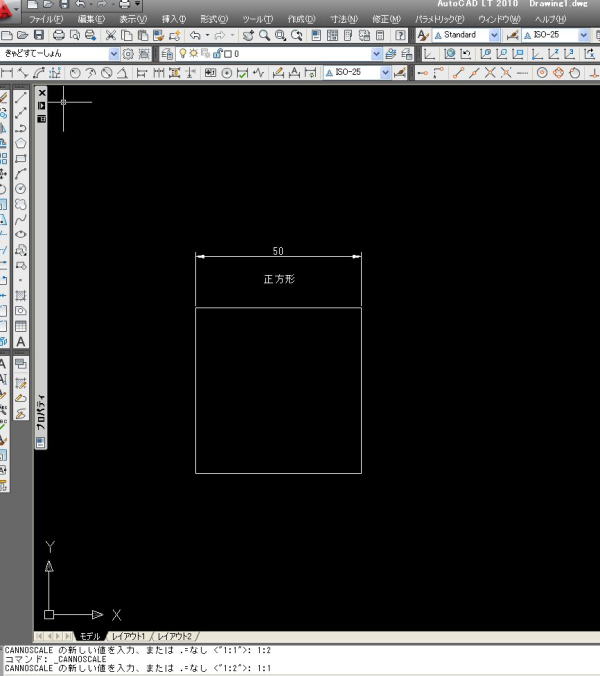Image resolution: width=600 pixels, height=676 pixels.
Task: Open the パラメトリック(P) menu
Action: click(439, 19)
